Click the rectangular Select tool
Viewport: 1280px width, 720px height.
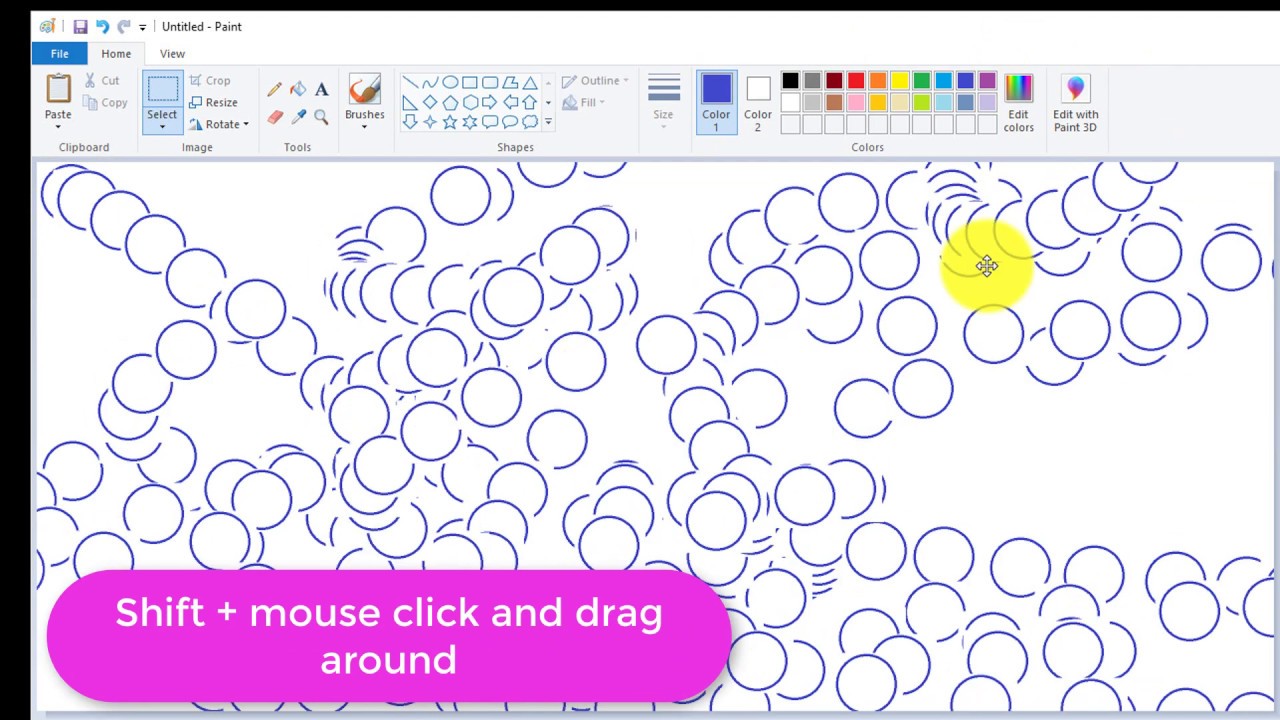[162, 89]
